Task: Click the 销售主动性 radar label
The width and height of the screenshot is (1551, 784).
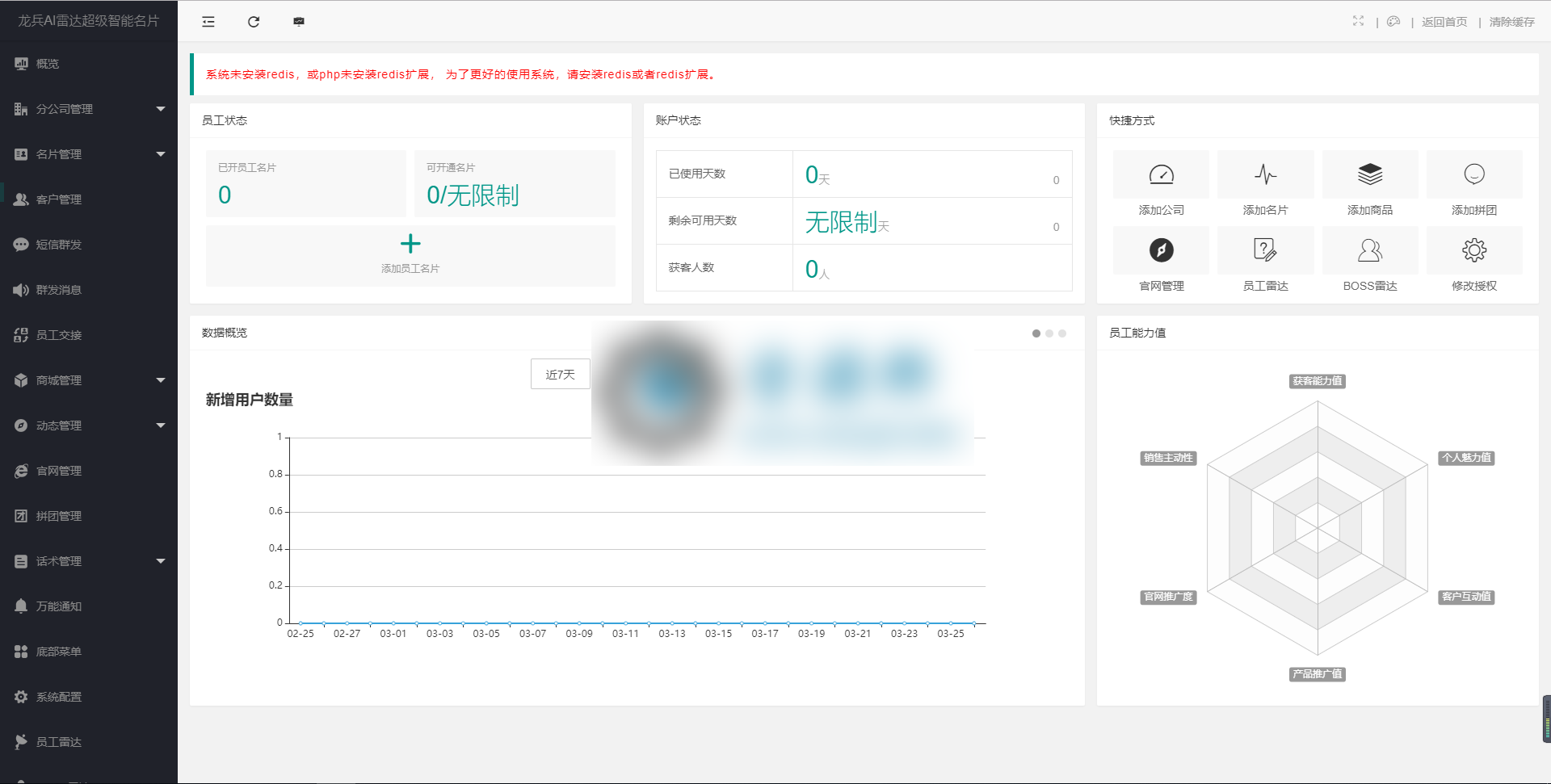Action: pos(1168,458)
